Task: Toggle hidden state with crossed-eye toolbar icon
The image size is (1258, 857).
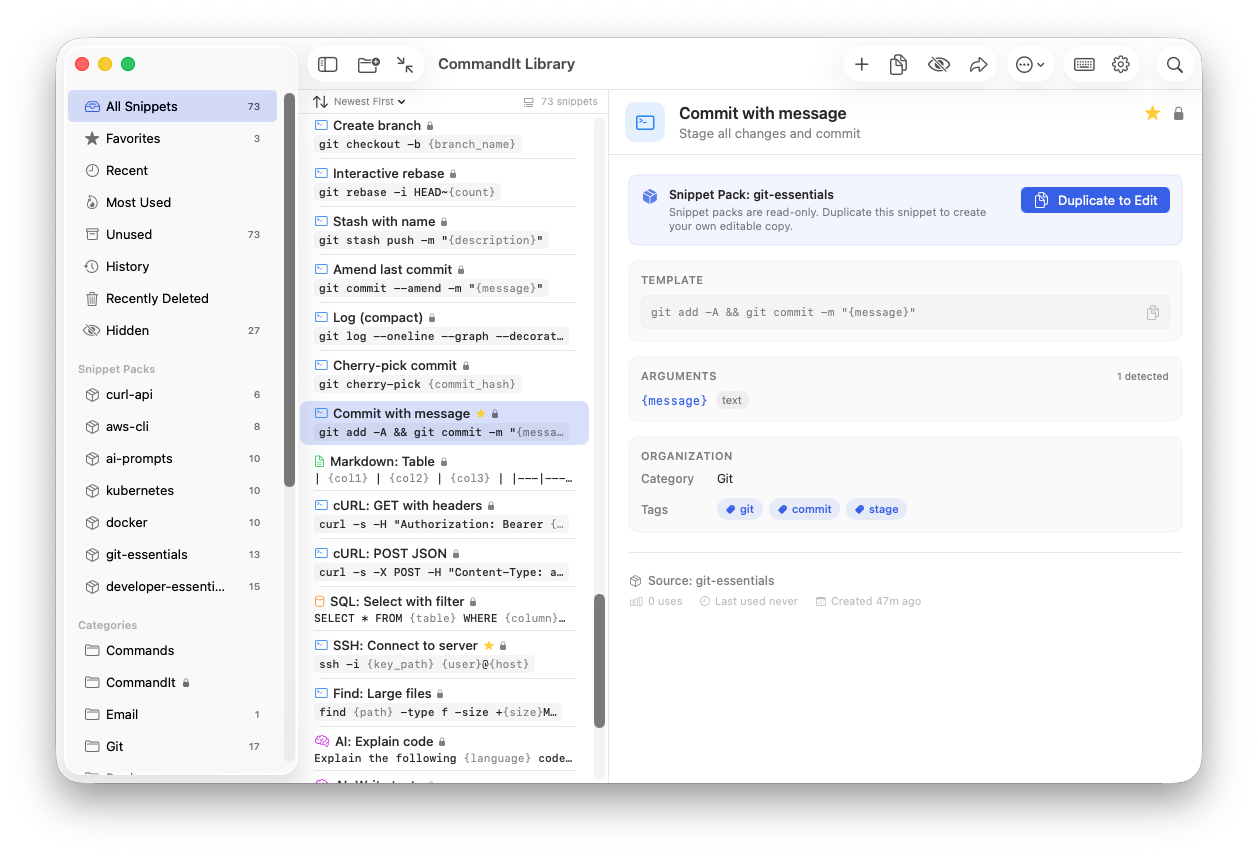Action: 938,65
